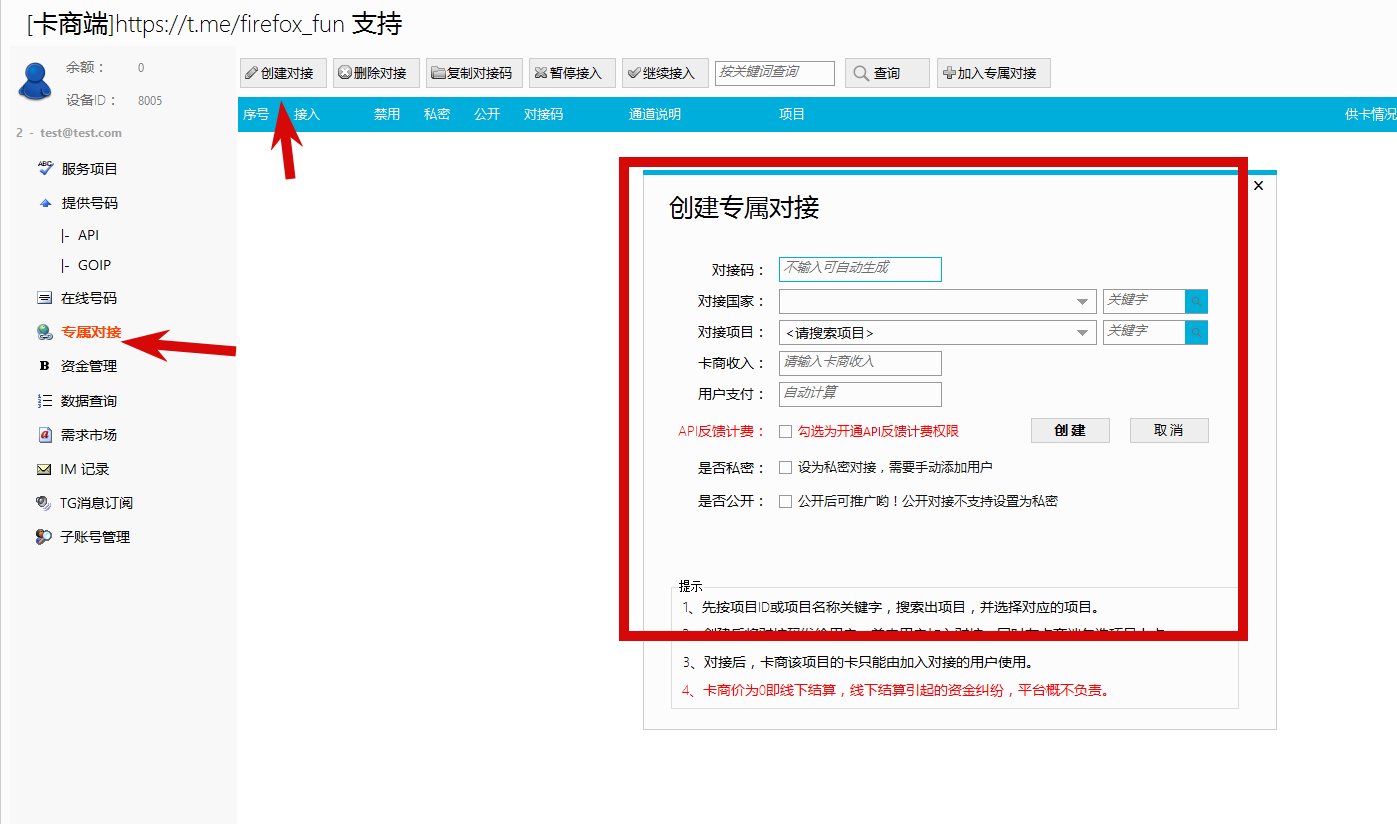Click the 子账号管理 icon
1397x824 pixels.
[44, 537]
